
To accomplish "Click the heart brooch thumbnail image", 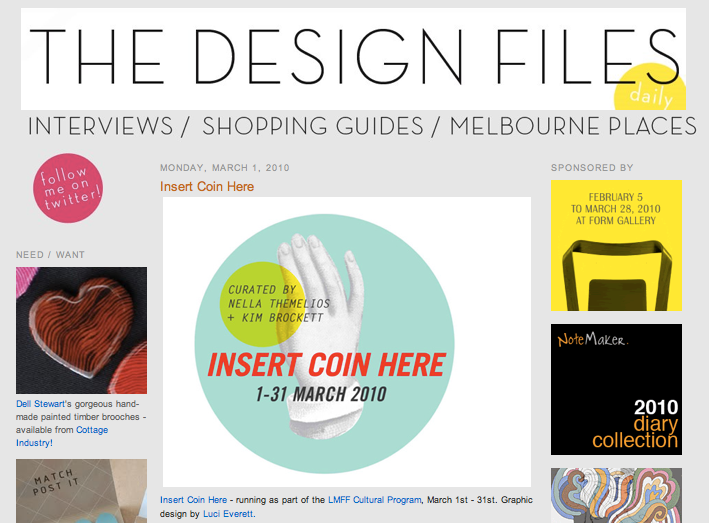I will click(x=81, y=330).
